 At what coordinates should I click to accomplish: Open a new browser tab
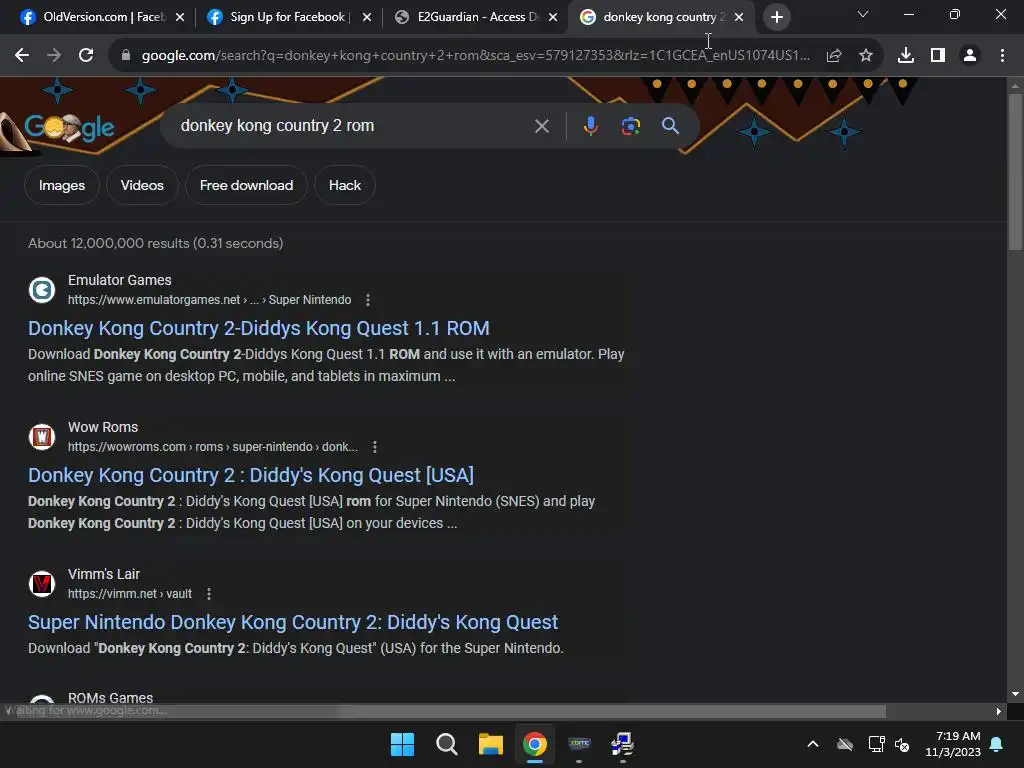[777, 17]
